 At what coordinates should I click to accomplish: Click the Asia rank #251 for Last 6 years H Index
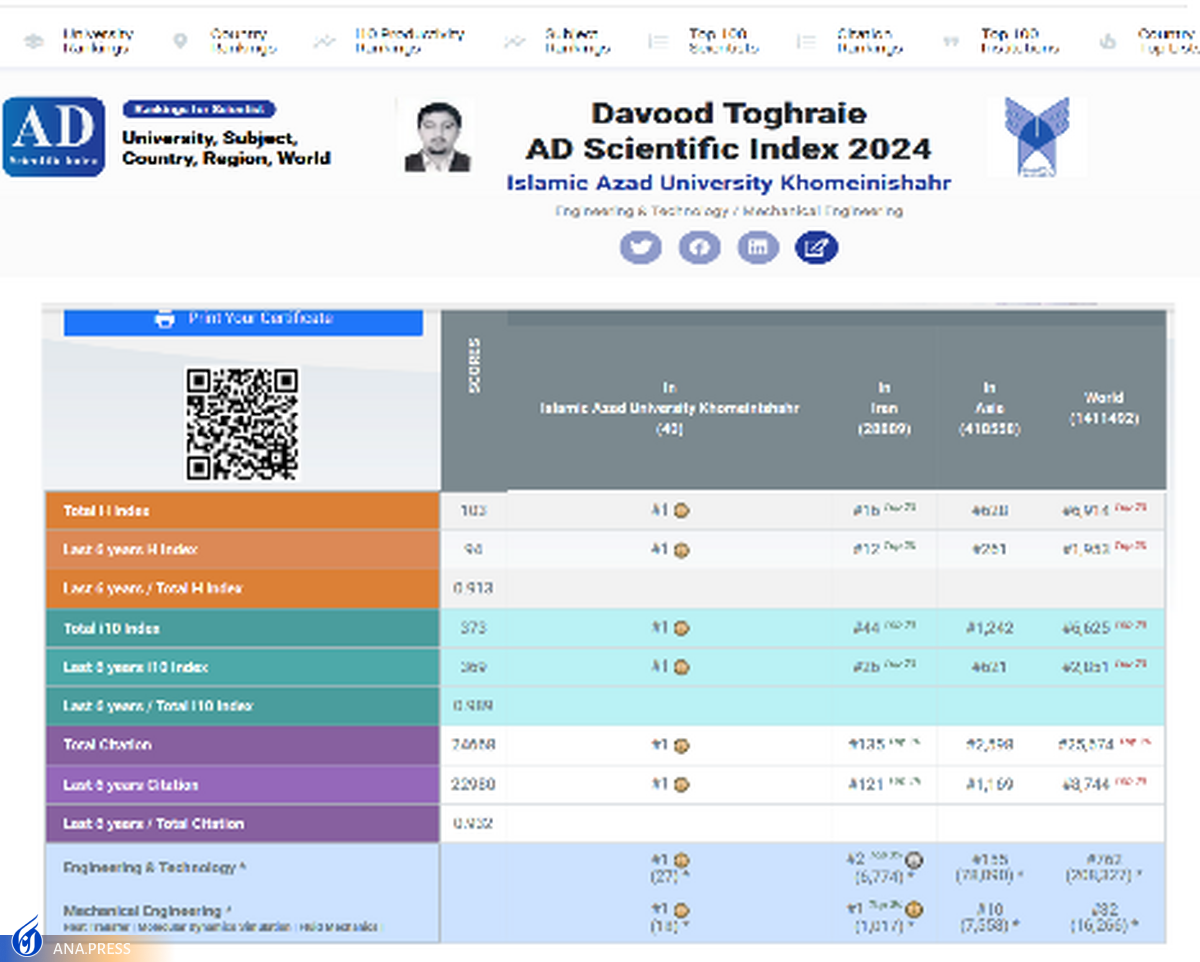pyautogui.click(x=989, y=550)
